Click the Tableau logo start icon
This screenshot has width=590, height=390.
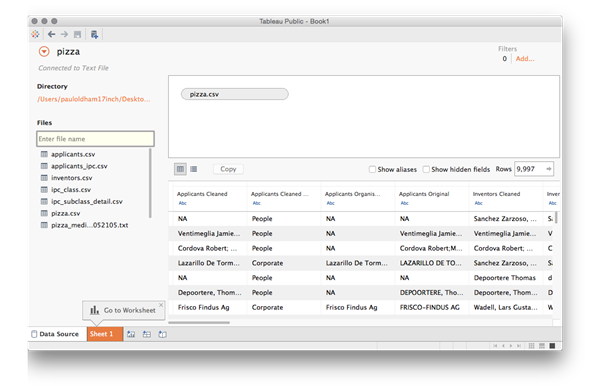pyautogui.click(x=35, y=34)
